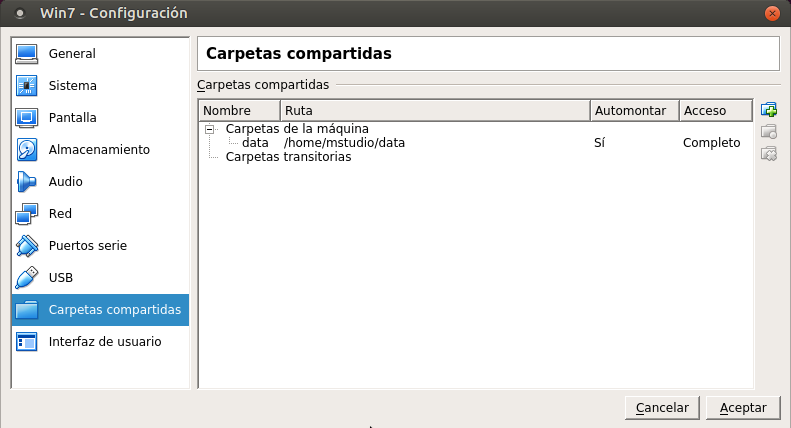791x428 pixels.
Task: Click the Automontar column header
Action: [635, 111]
